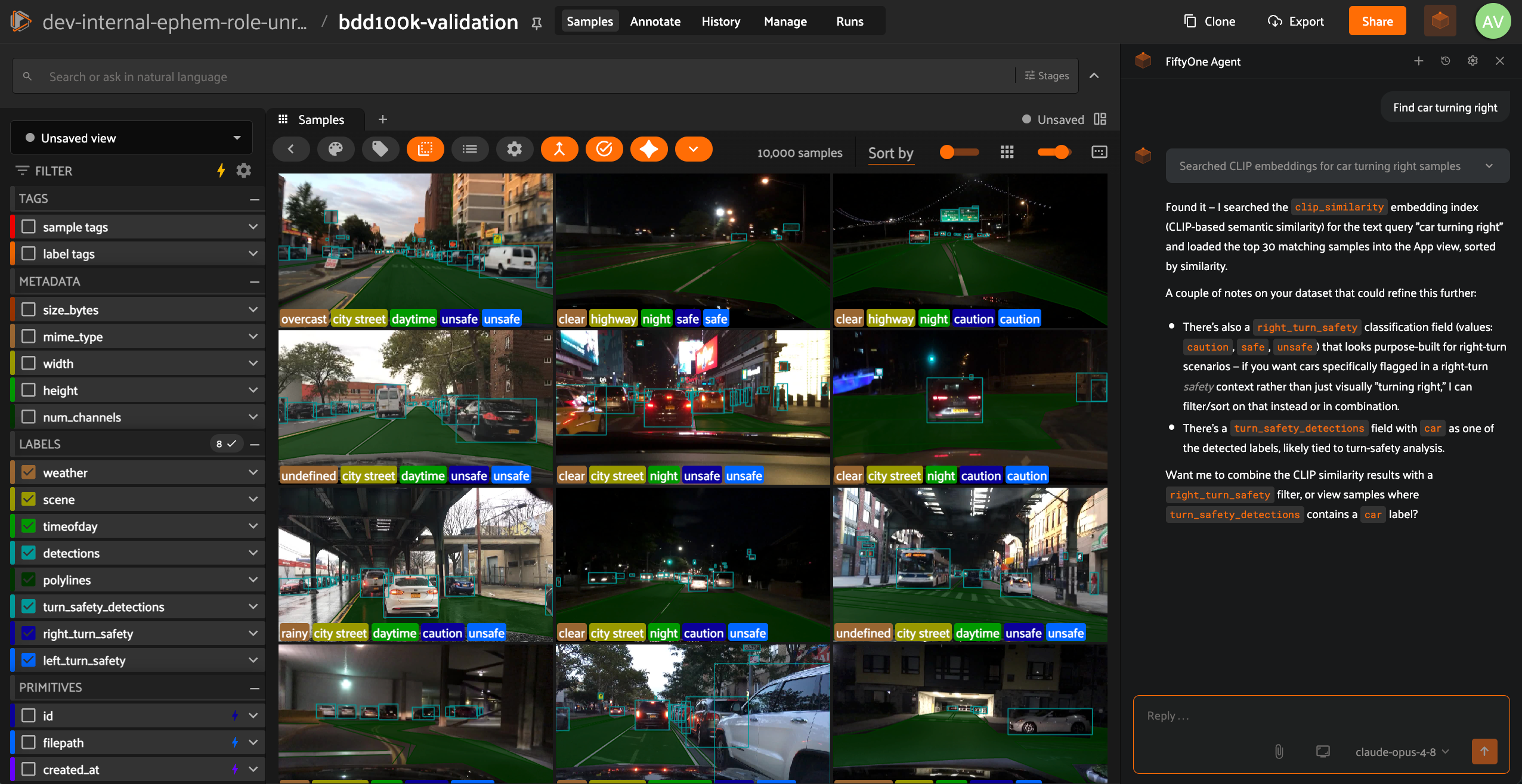The height and width of the screenshot is (784, 1522).
Task: Click the Export button
Action: click(x=1295, y=21)
